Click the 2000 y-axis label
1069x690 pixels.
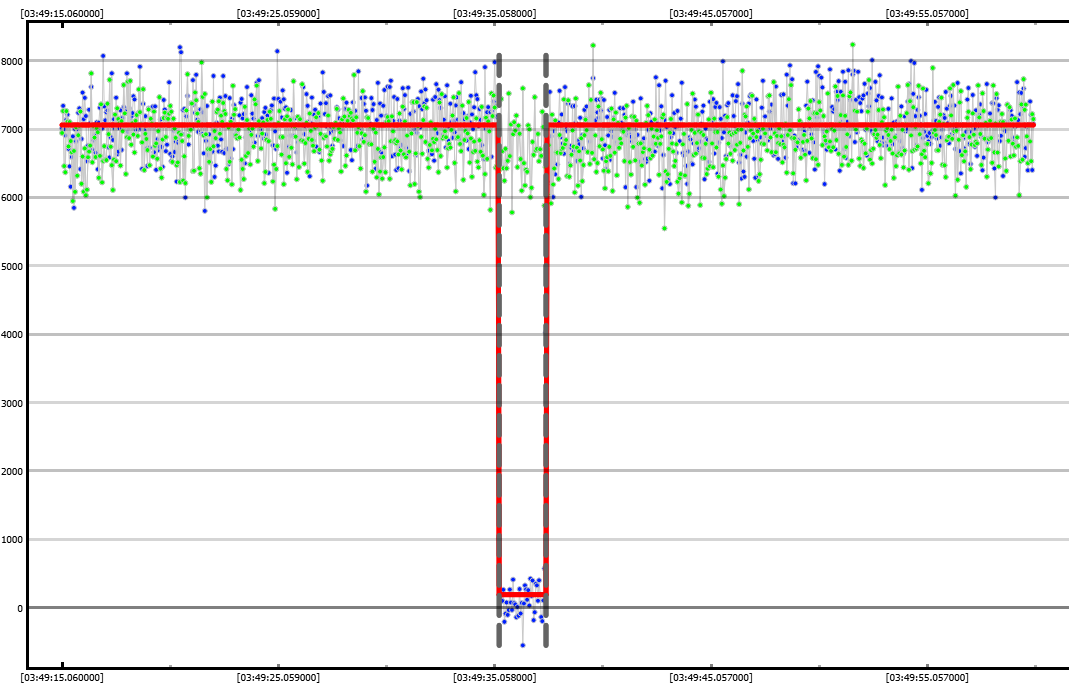pyautogui.click(x=12, y=472)
